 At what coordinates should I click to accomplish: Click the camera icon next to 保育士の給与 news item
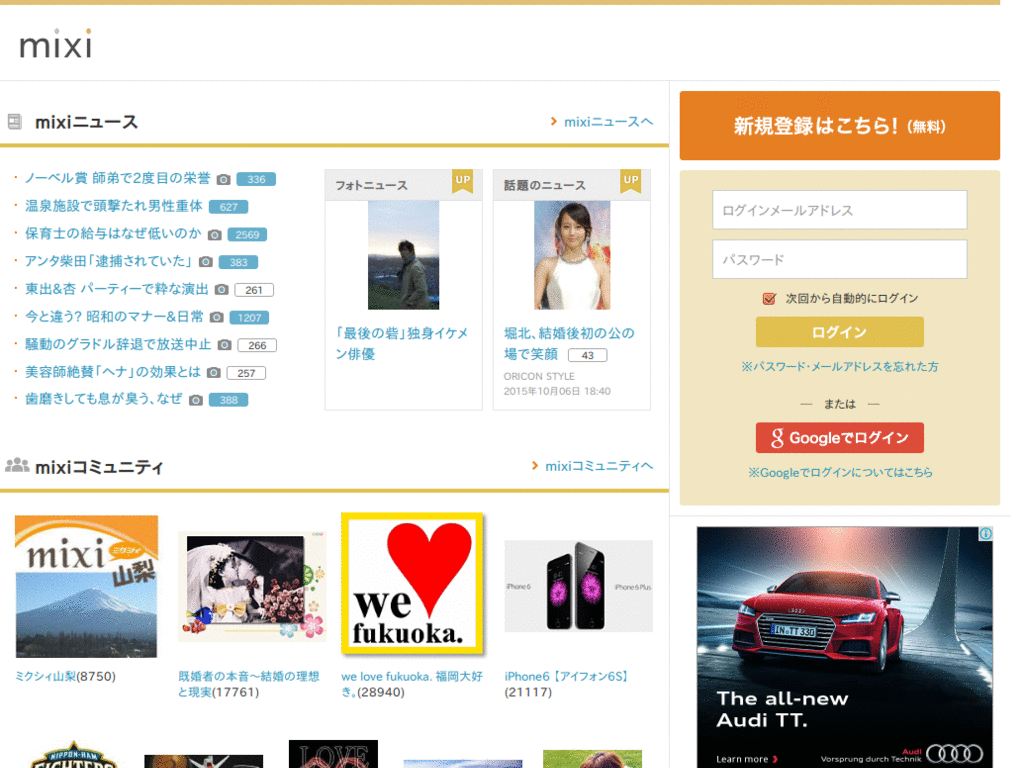coord(213,234)
